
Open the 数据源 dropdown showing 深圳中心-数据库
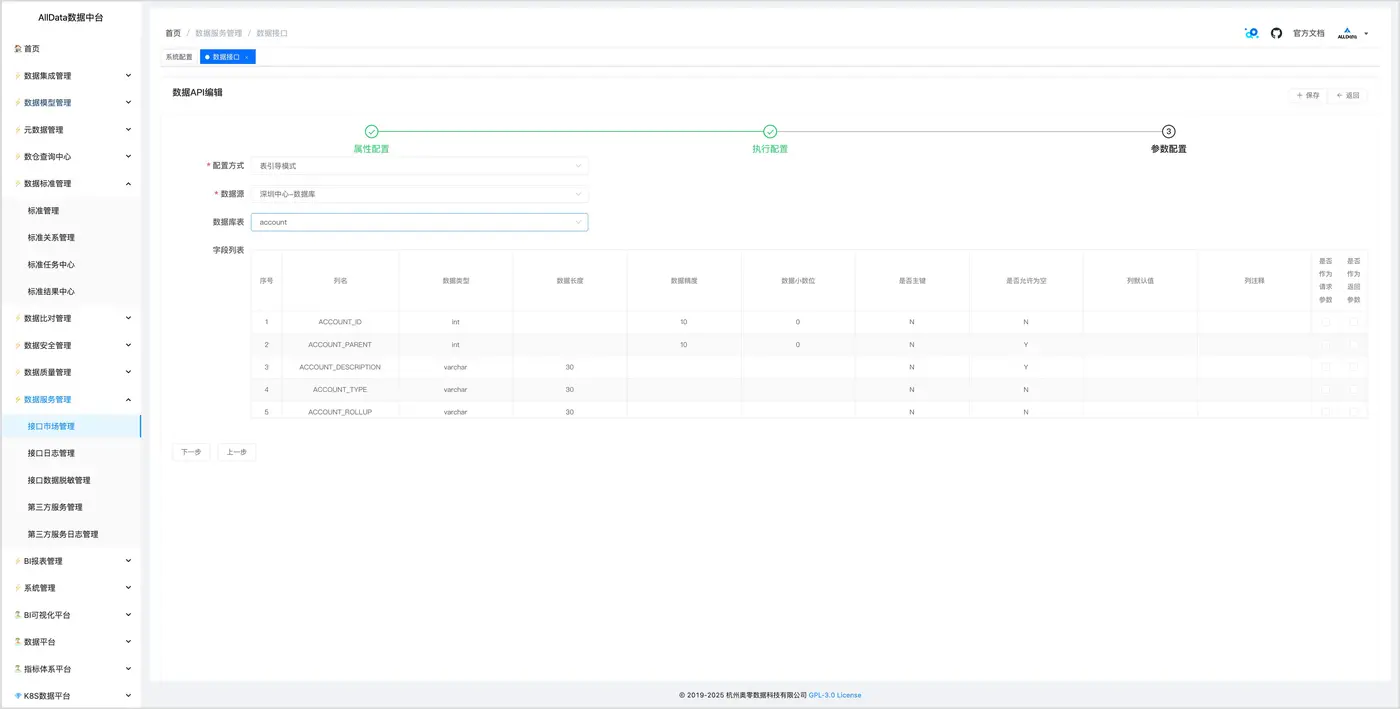click(x=419, y=194)
